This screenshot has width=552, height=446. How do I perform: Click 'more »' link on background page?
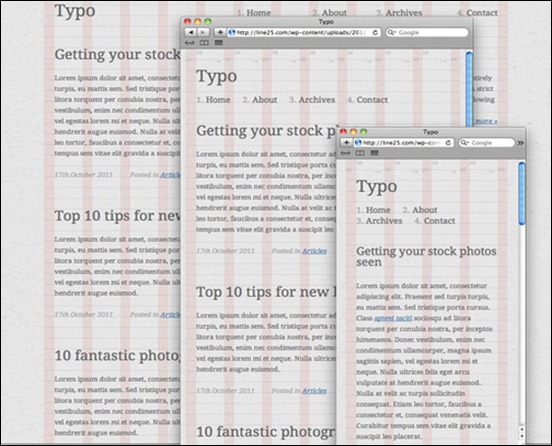(485, 121)
